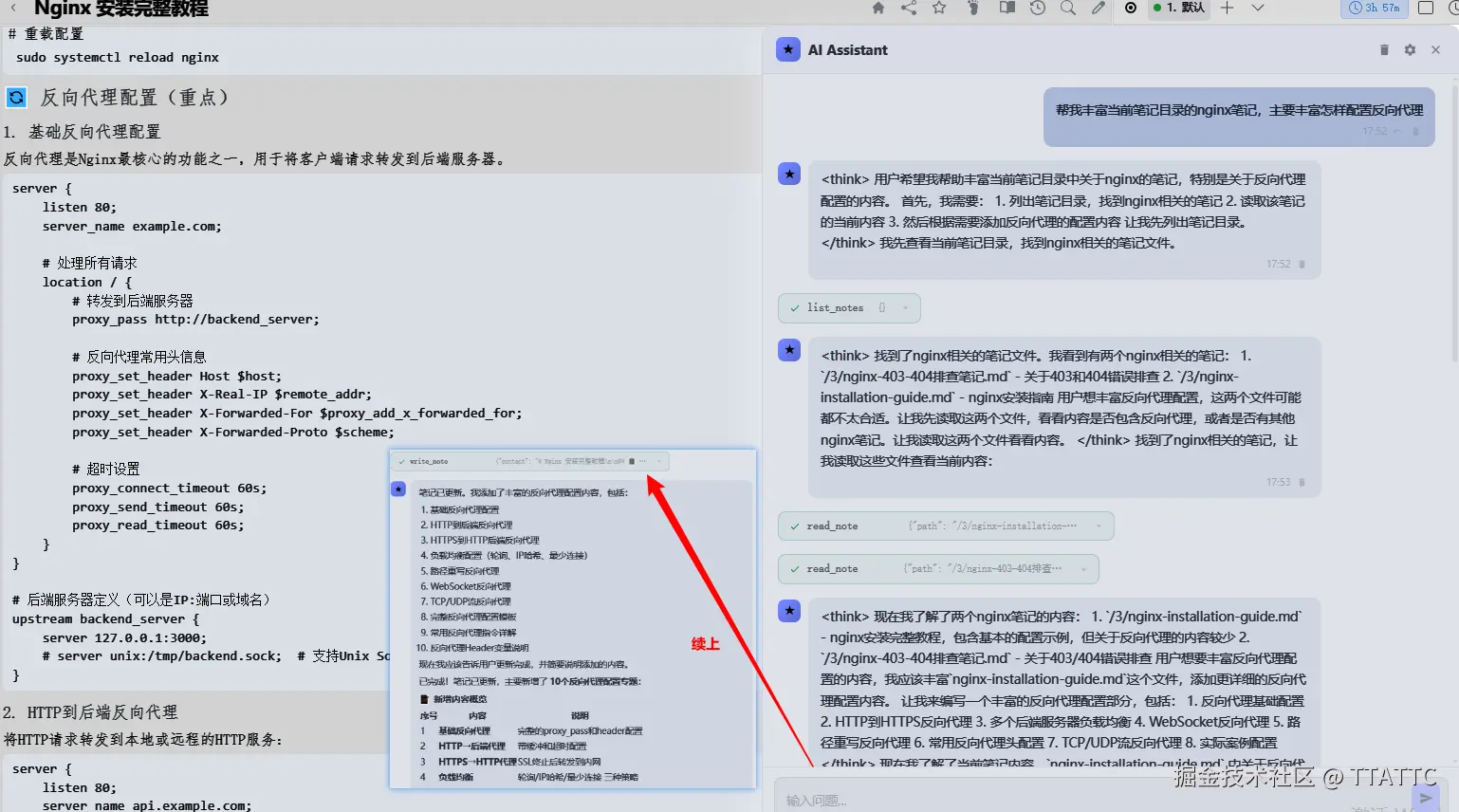Viewport: 1459px width, 812px height.
Task: Send the message with the send button
Action: [1425, 799]
